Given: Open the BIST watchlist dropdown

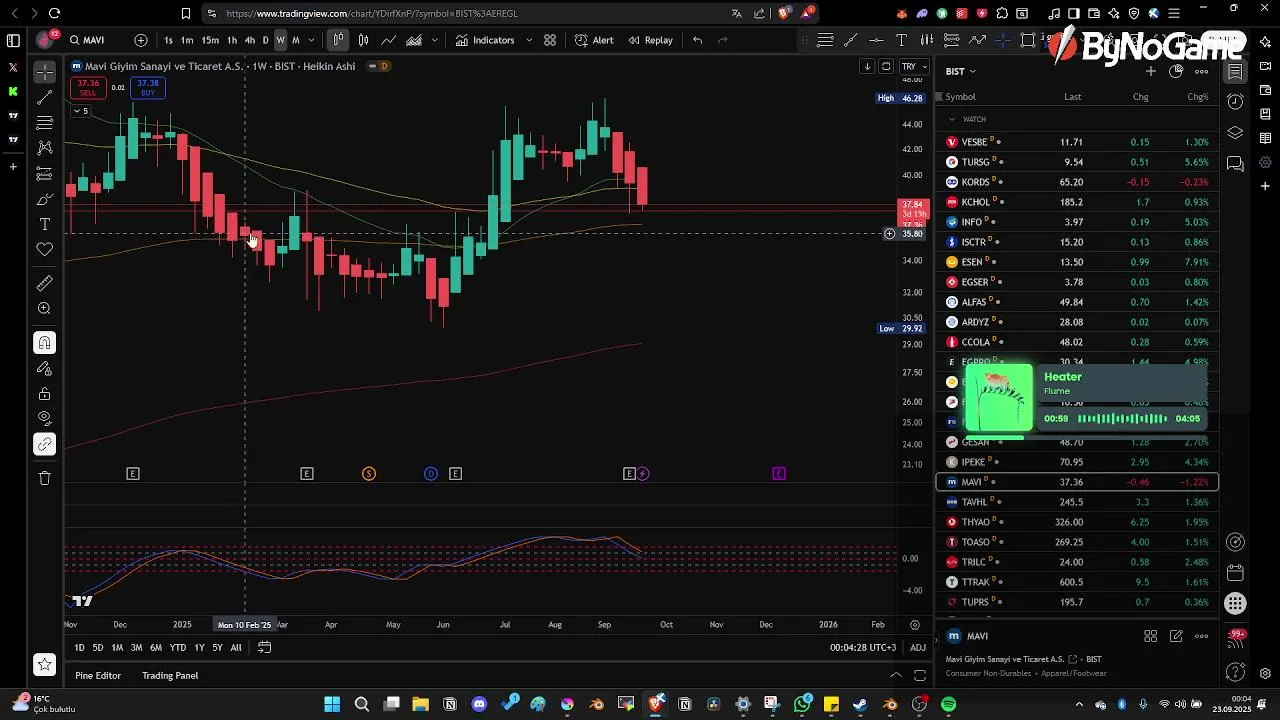Looking at the screenshot, I should pos(961,72).
